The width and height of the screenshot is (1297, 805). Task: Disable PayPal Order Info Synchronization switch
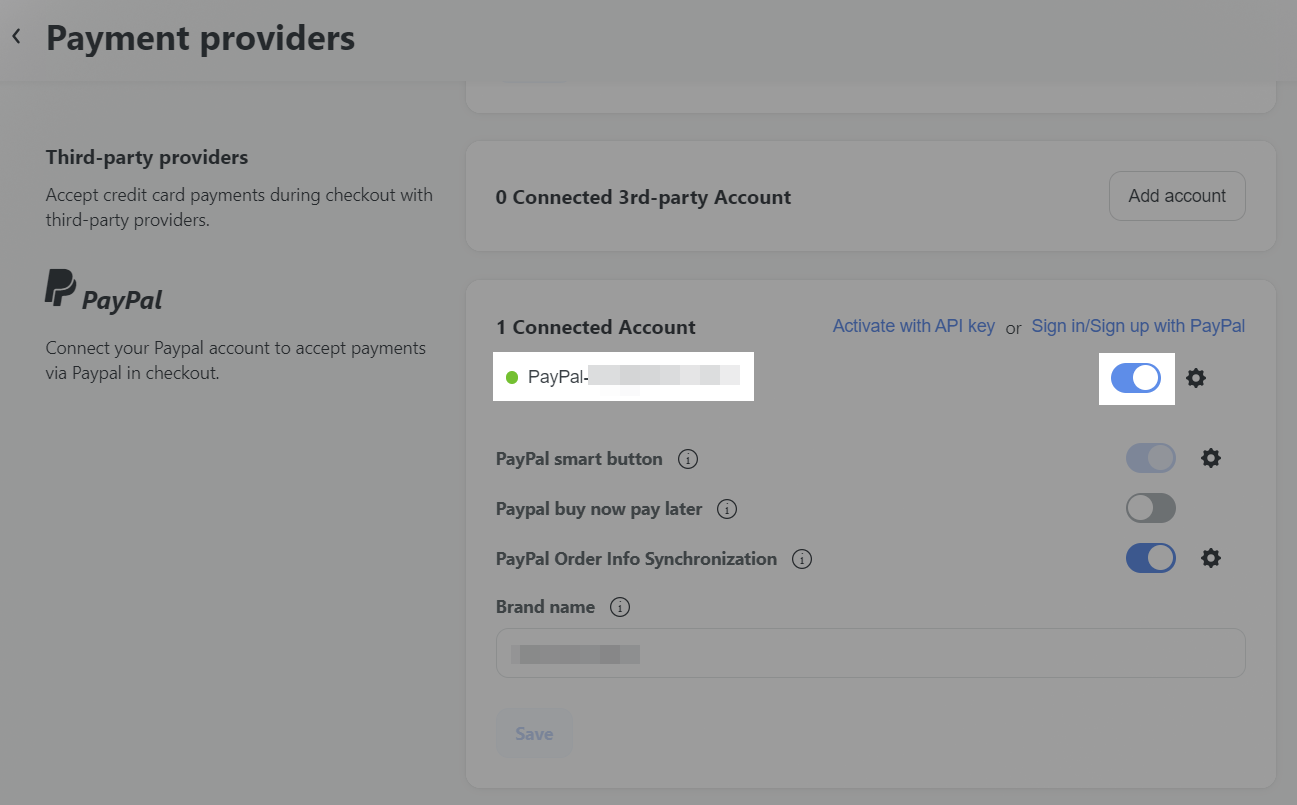pyautogui.click(x=1150, y=558)
